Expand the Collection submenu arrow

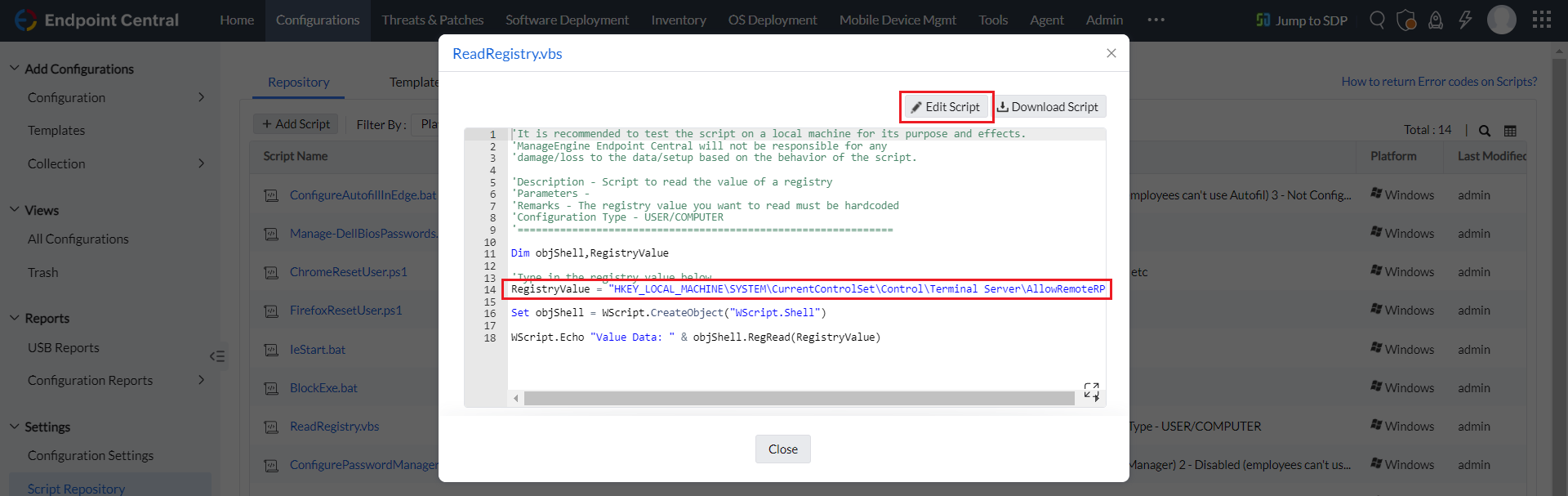coord(201,163)
